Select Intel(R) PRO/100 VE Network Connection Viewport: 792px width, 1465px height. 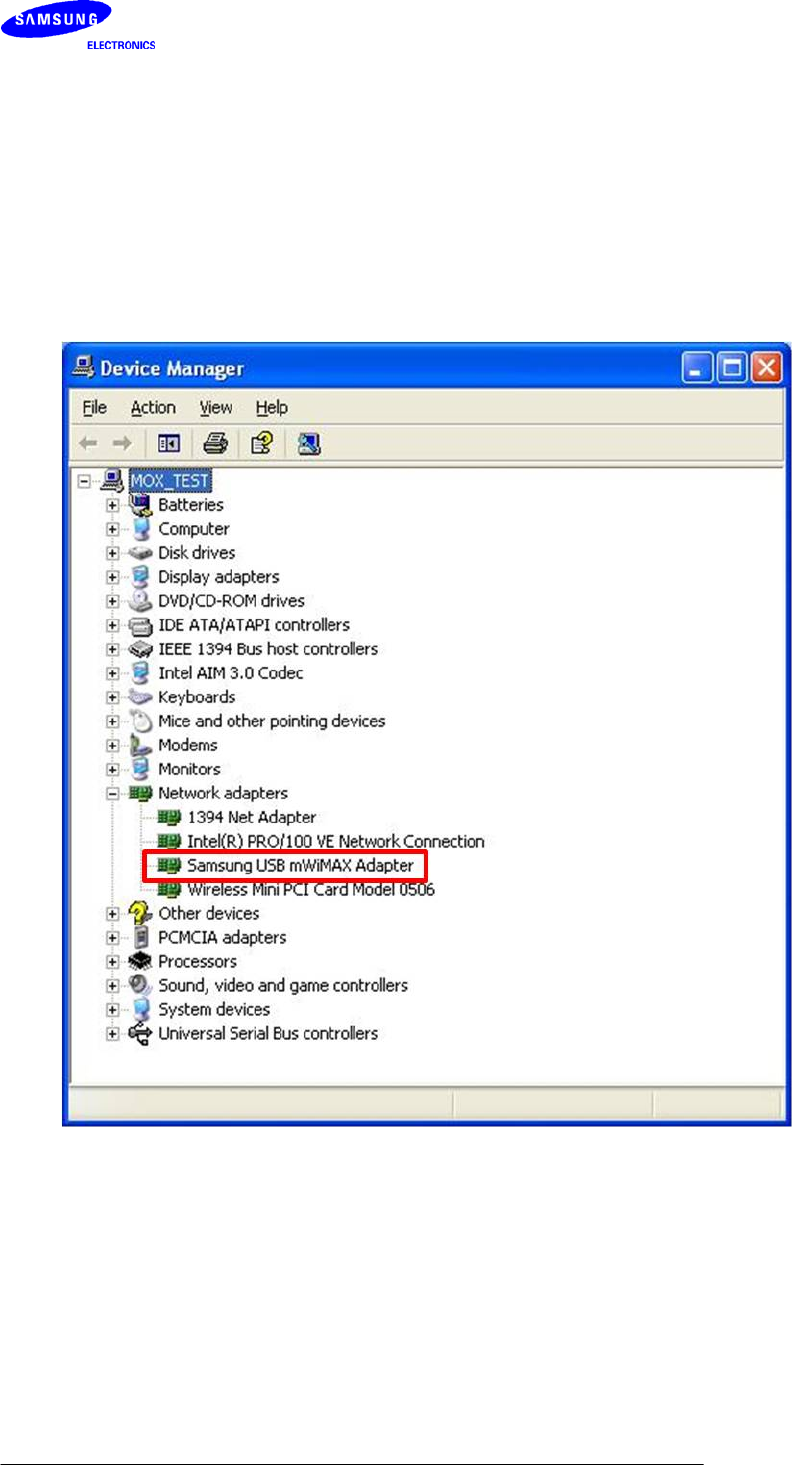[335, 841]
